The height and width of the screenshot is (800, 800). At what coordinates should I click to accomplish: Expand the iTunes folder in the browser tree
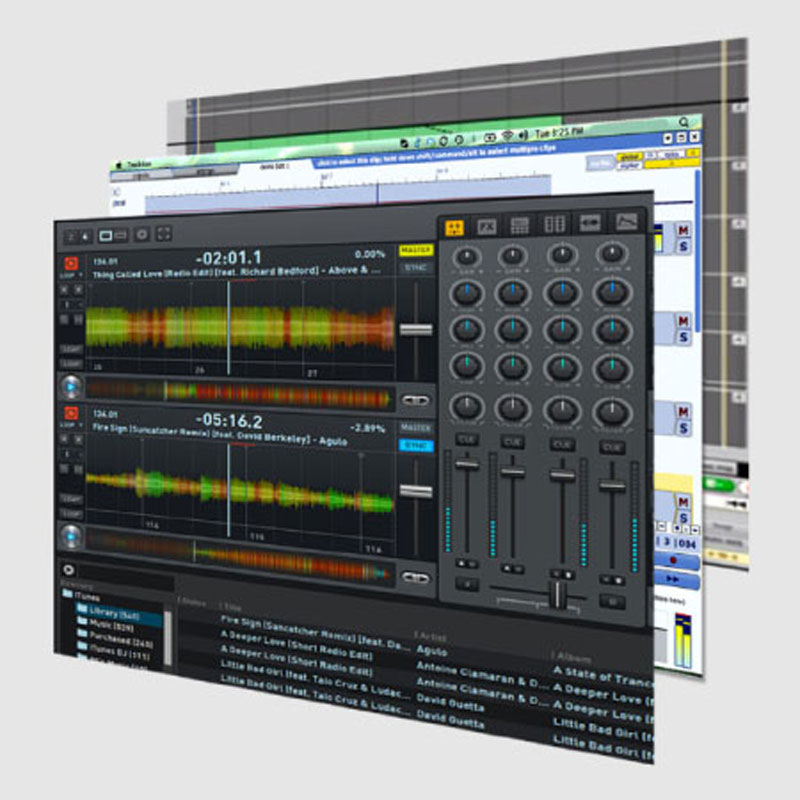[x=67, y=594]
